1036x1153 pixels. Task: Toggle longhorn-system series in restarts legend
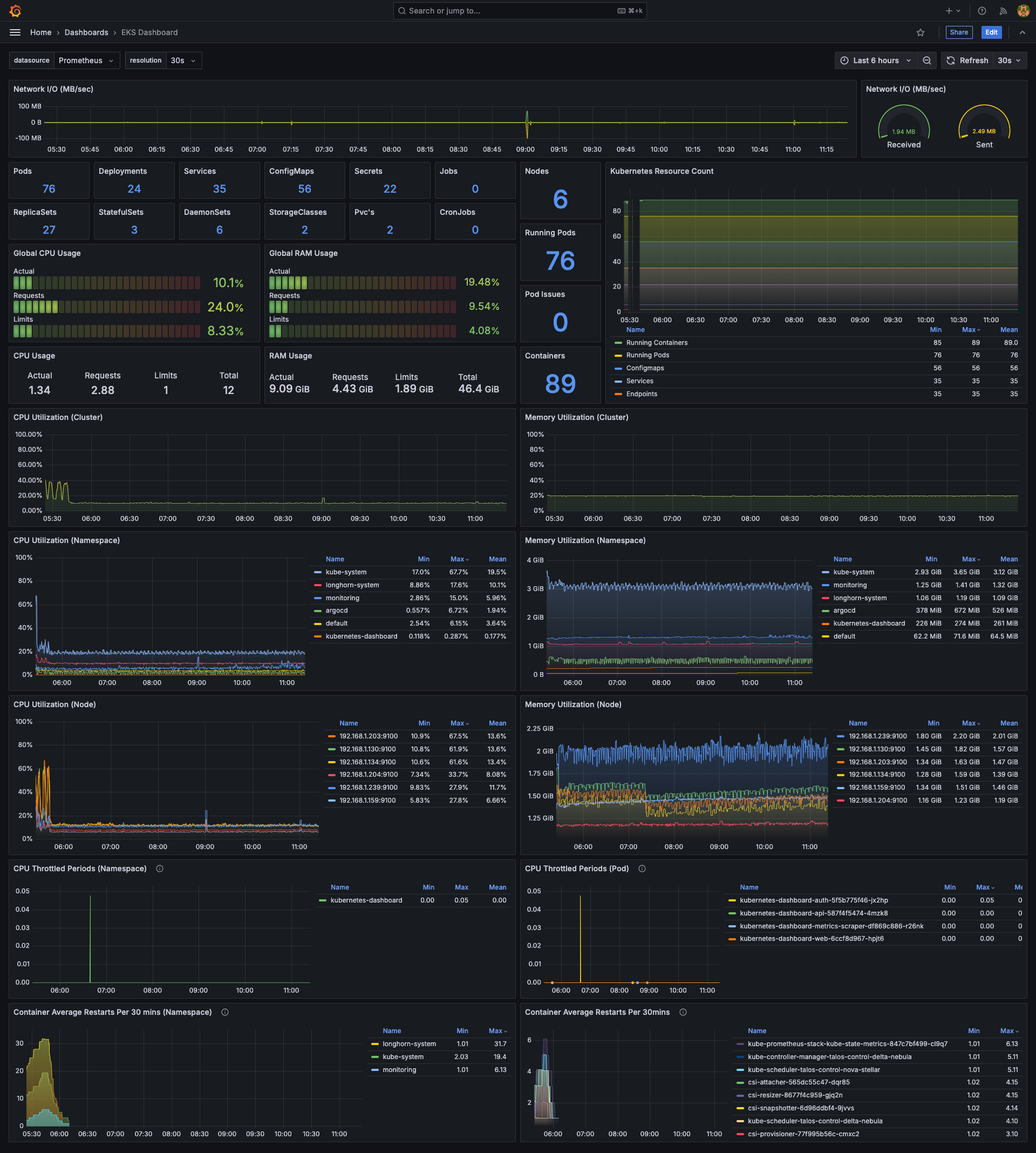408,1043
